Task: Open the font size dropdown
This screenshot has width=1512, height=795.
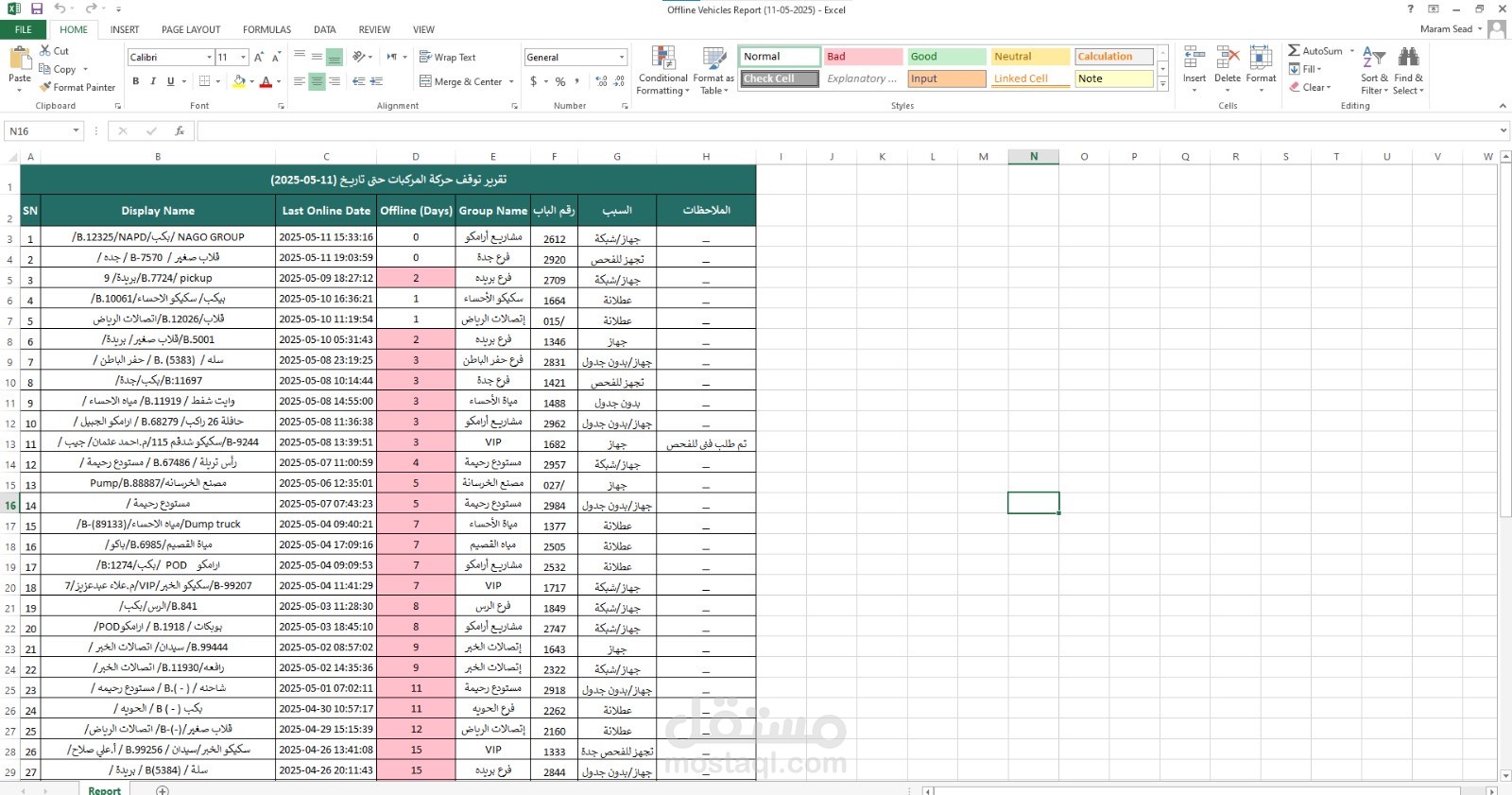Action: 243,58
